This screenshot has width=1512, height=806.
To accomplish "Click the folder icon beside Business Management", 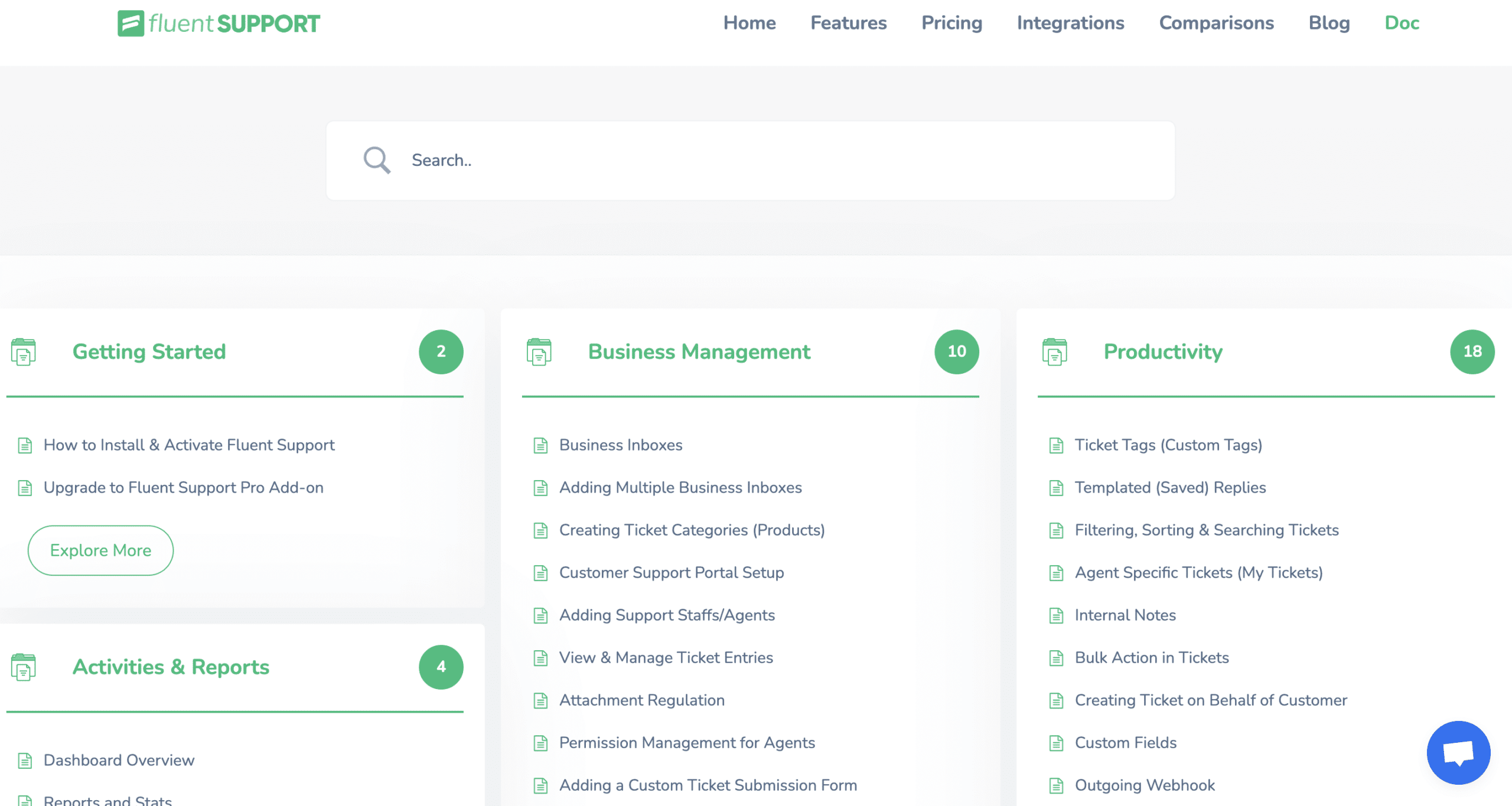I will [x=539, y=351].
